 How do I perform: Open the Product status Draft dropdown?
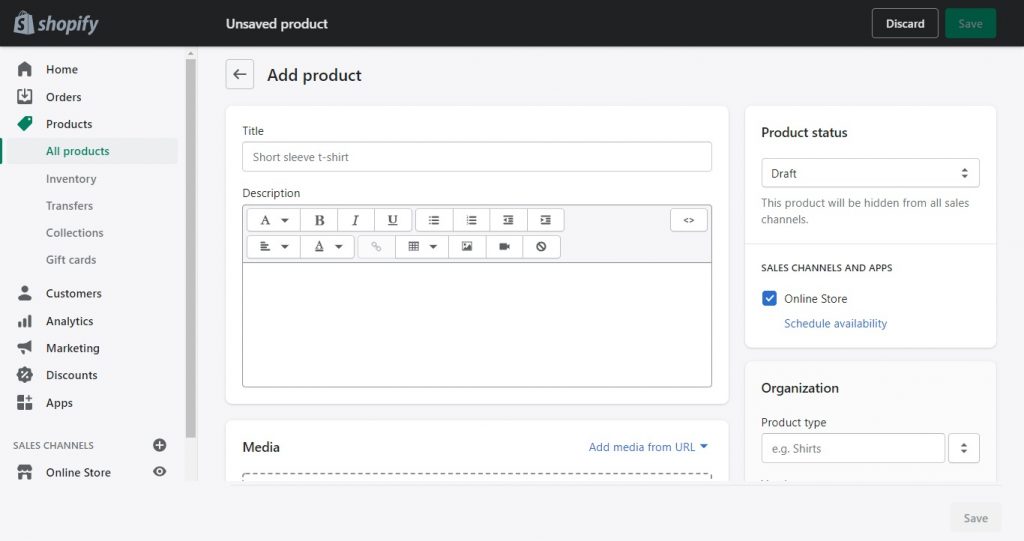tap(870, 173)
